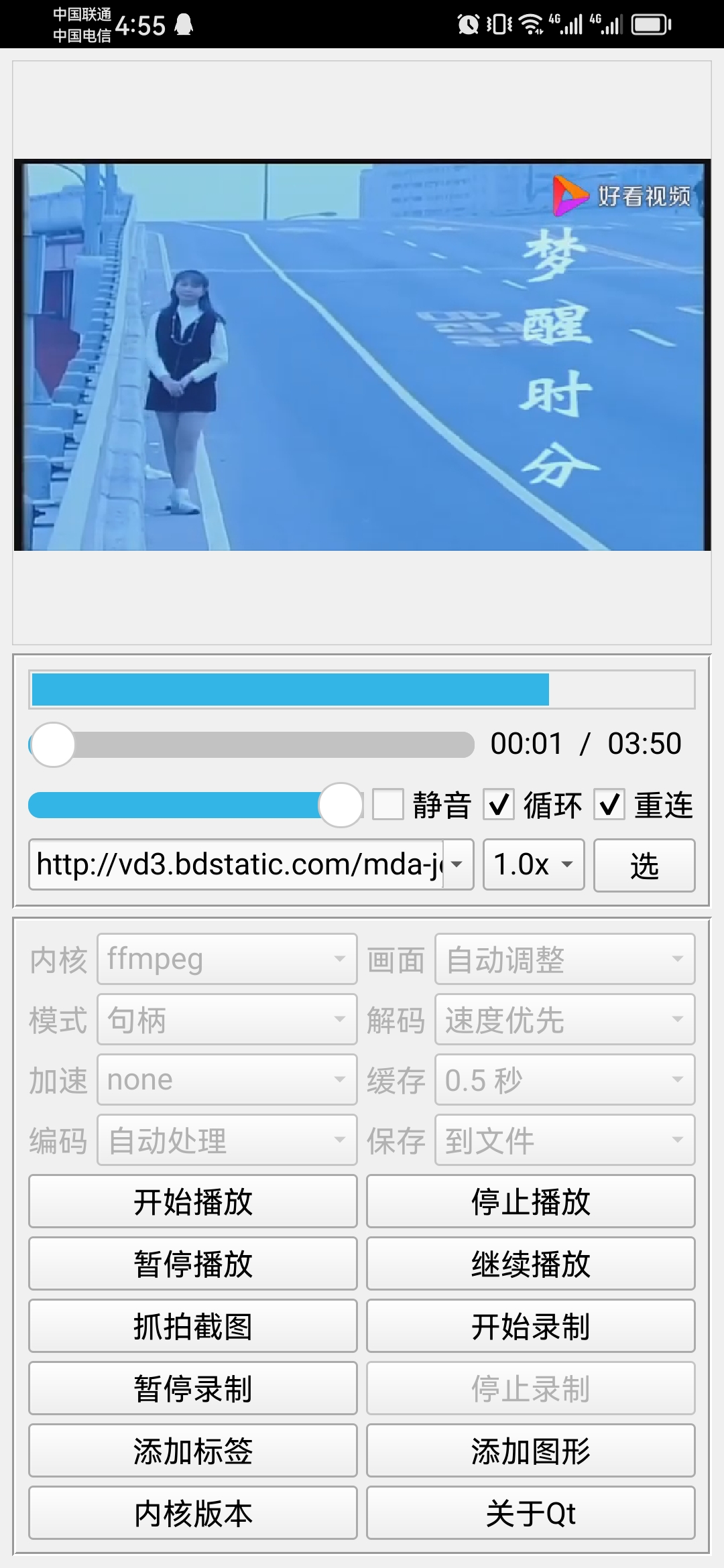Tap the Wi-Fi status icon
The height and width of the screenshot is (1568, 724).
point(532,25)
